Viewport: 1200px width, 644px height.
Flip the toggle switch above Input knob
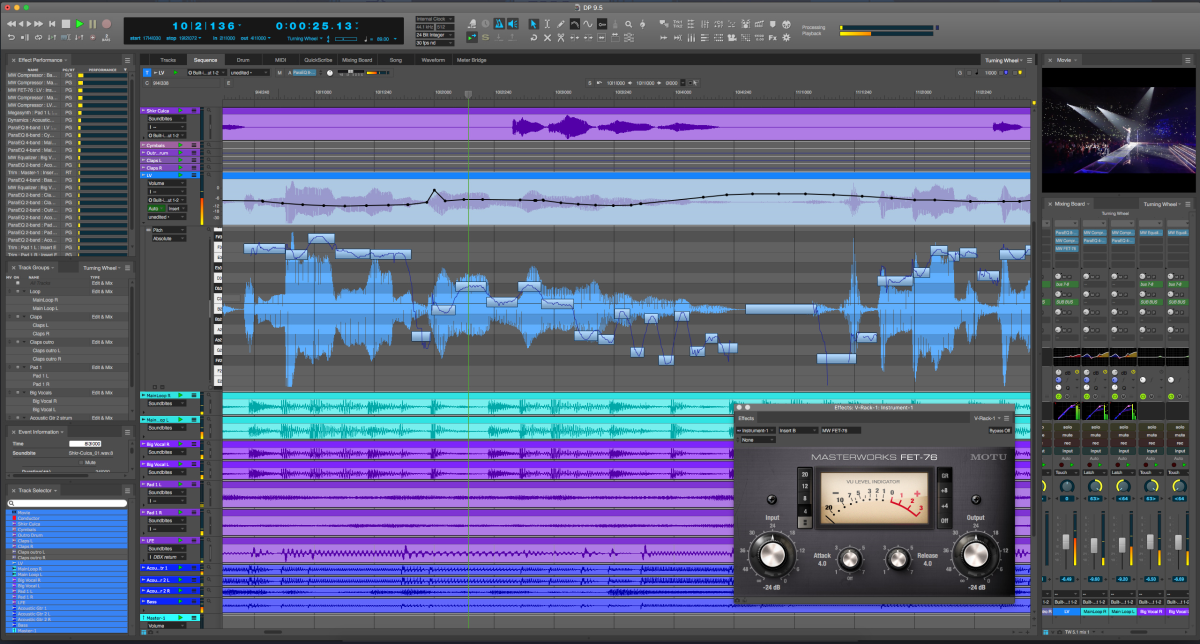[x=772, y=499]
